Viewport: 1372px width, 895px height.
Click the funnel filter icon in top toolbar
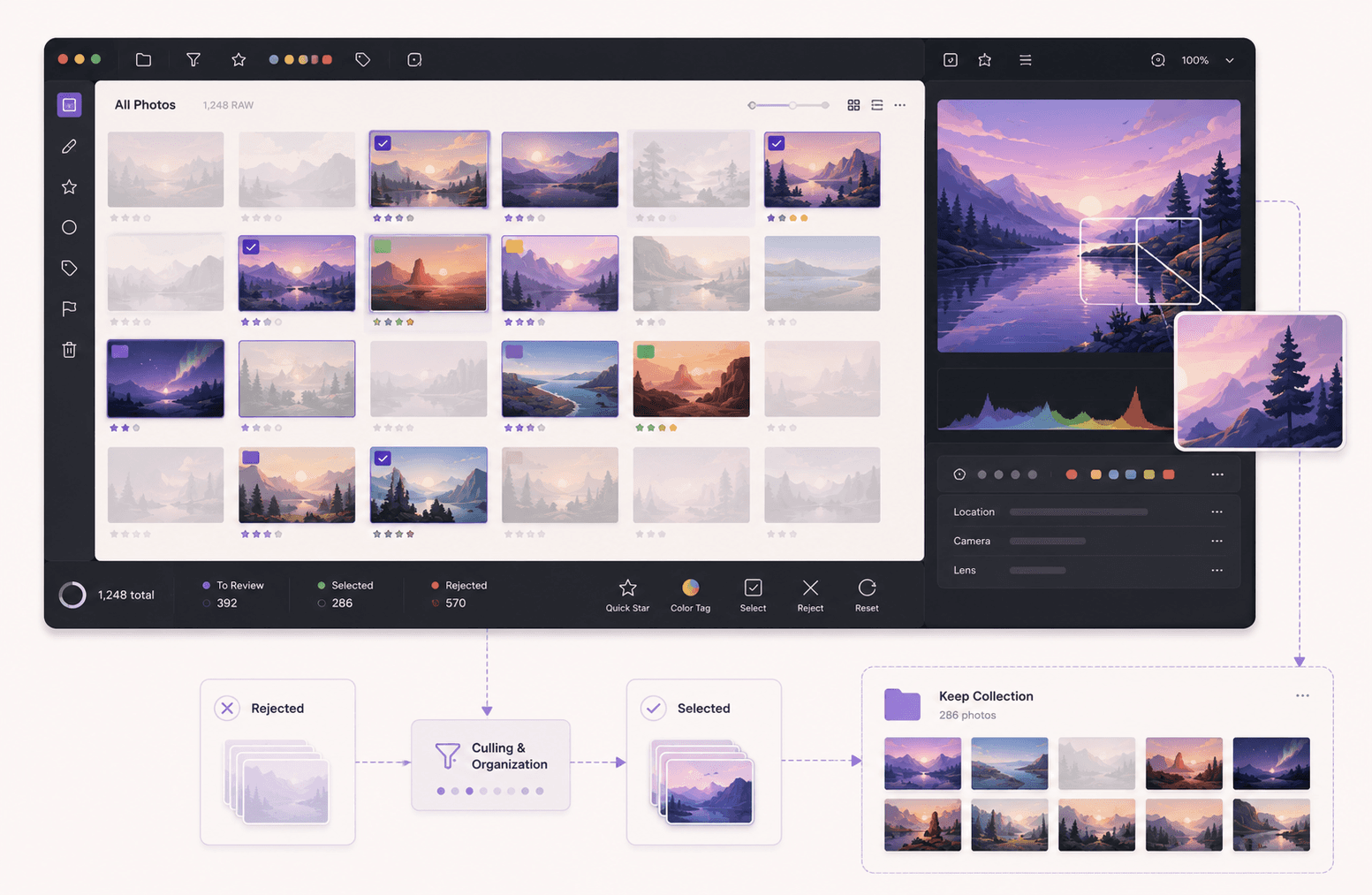click(x=193, y=59)
